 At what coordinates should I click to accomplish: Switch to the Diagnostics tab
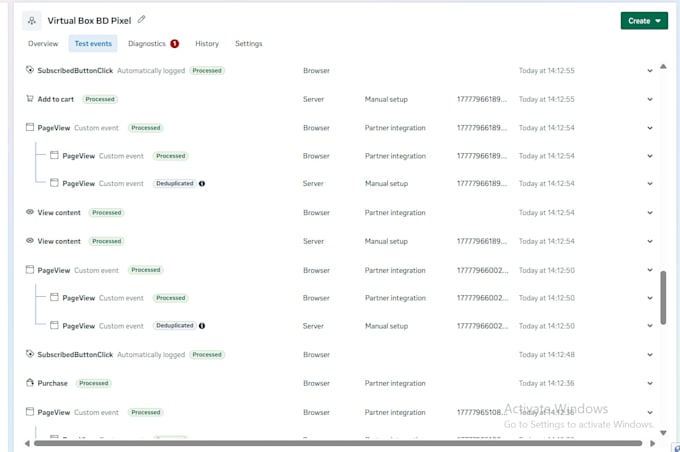[147, 43]
